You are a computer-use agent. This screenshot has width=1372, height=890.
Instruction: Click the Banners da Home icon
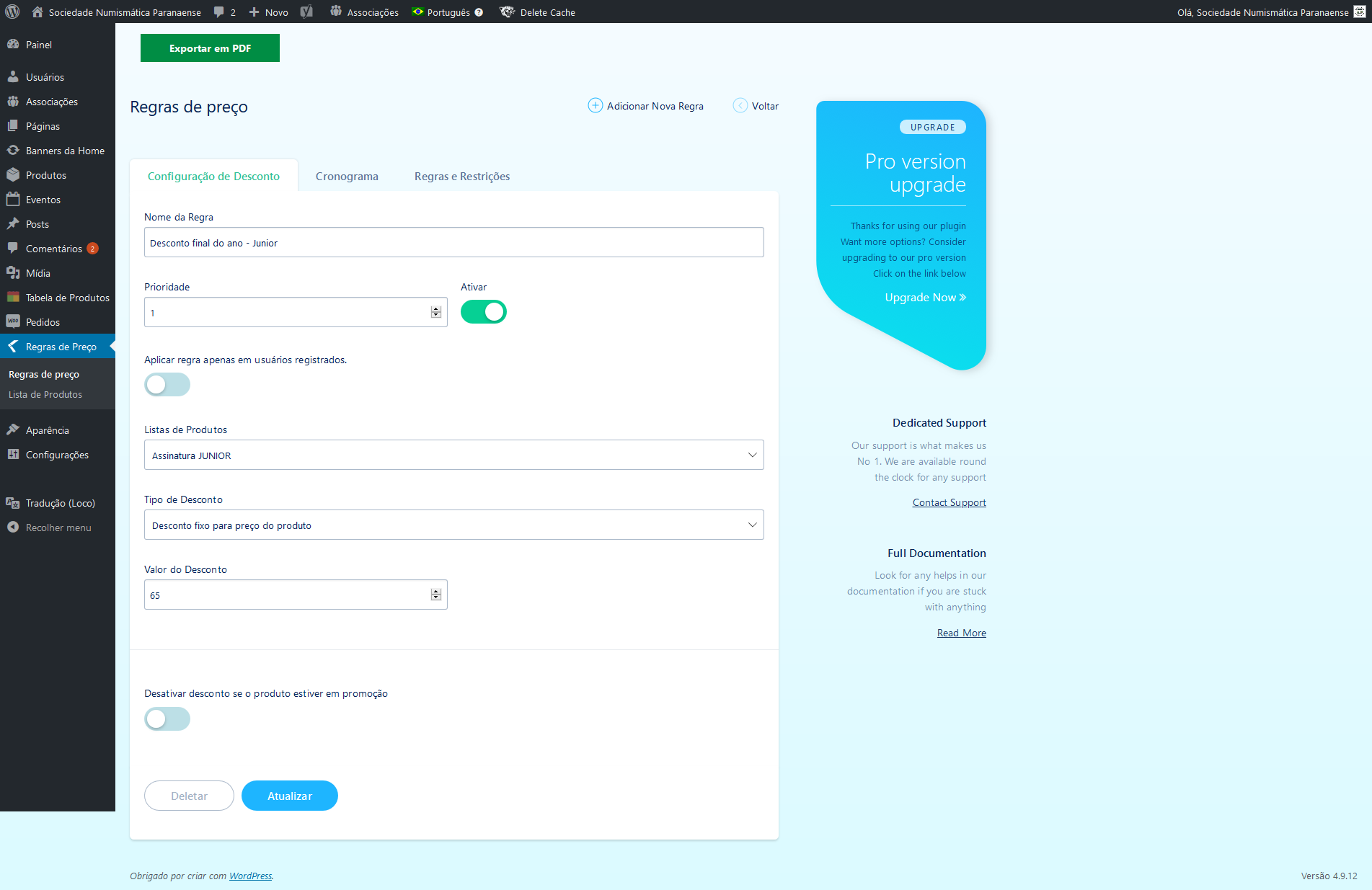click(x=13, y=150)
